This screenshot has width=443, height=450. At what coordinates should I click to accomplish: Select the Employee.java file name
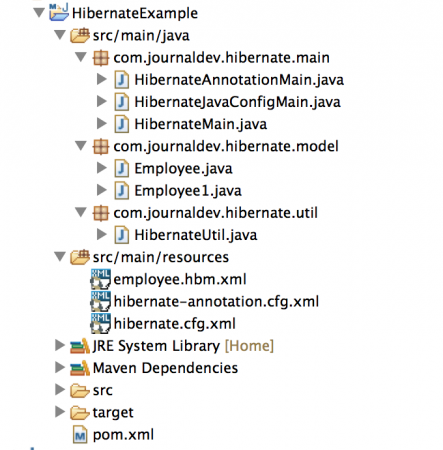183,169
